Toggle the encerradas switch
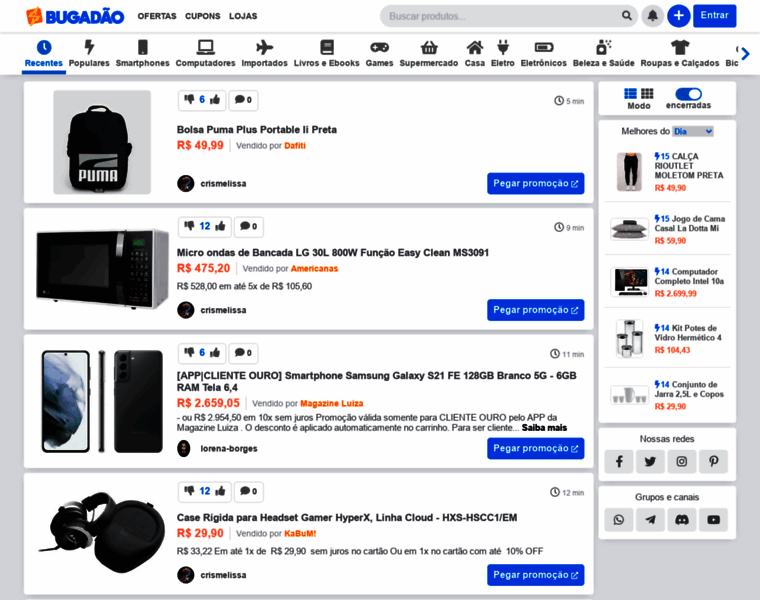The image size is (760, 600). coord(688,94)
